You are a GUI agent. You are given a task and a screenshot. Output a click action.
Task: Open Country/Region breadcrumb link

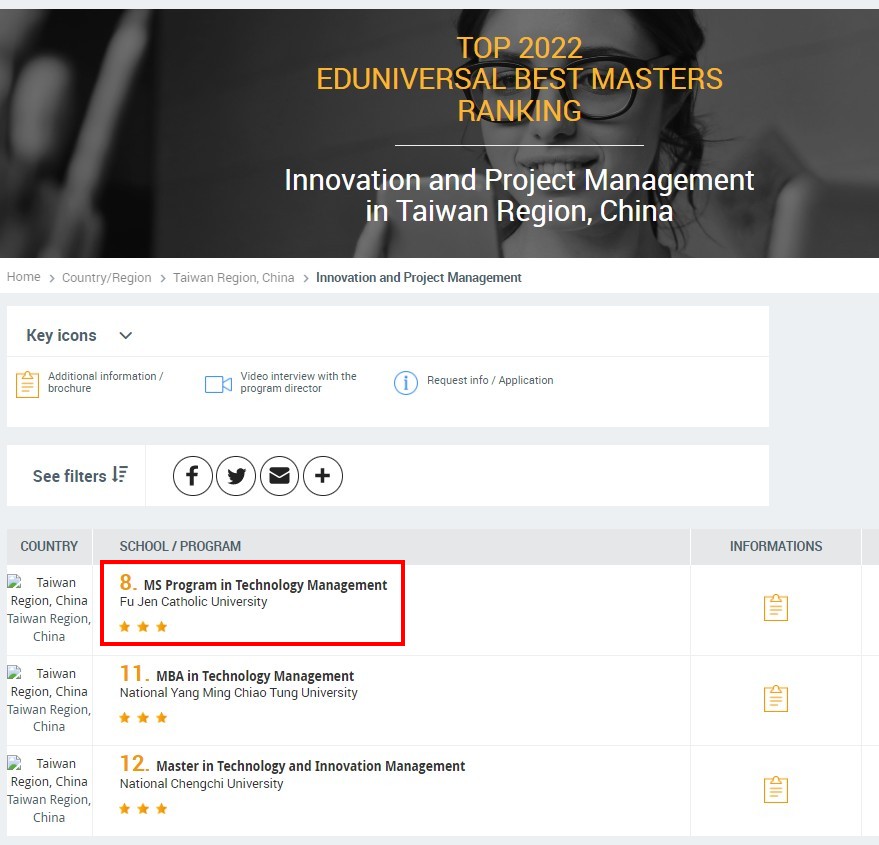point(106,278)
